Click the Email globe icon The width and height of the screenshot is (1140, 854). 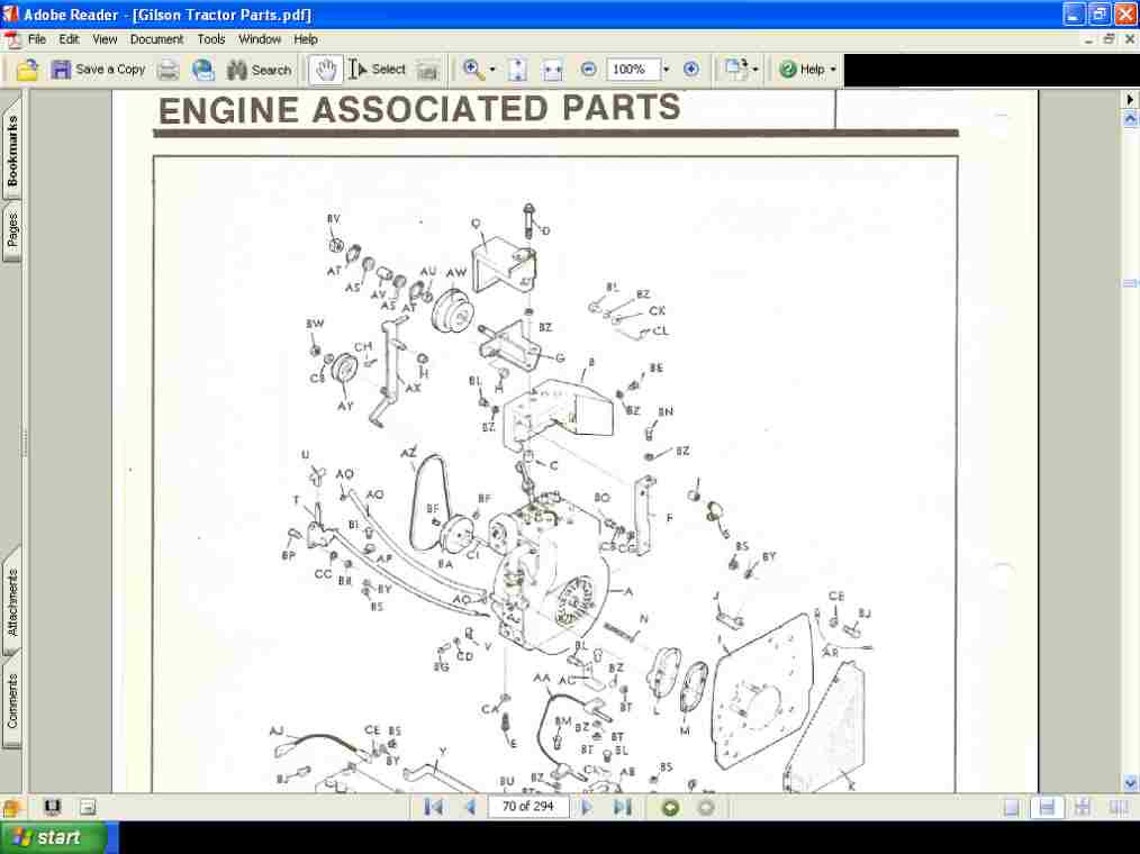(204, 70)
